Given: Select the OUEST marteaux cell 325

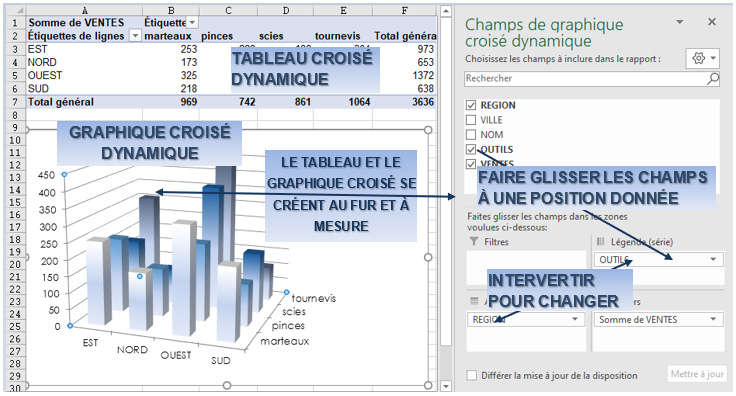Looking at the screenshot, I should 171,76.
